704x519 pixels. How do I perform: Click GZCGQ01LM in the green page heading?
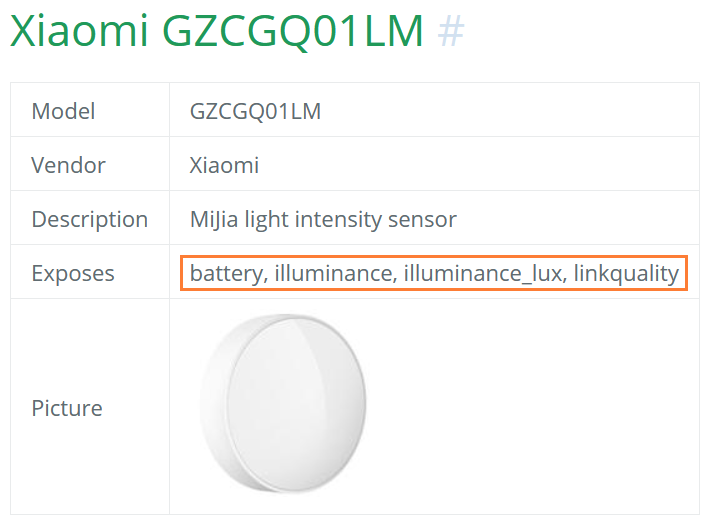click(x=291, y=32)
